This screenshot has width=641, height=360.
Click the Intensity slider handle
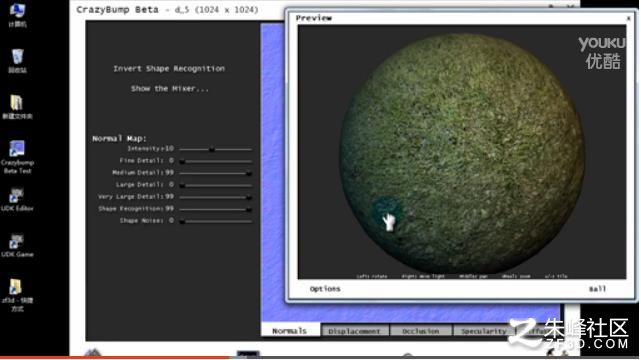click(212, 150)
